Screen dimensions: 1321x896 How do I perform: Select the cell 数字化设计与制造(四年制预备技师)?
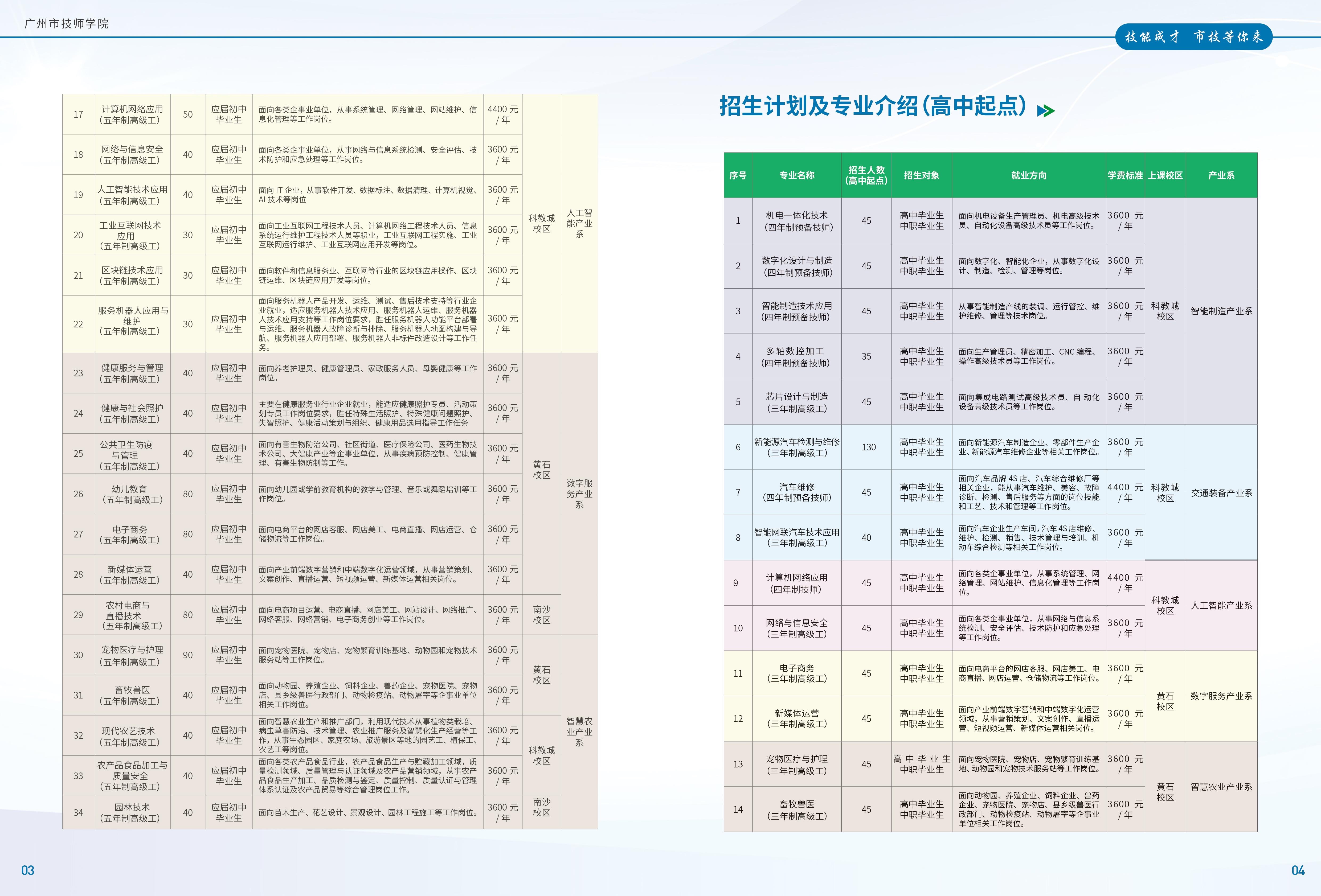click(796, 266)
